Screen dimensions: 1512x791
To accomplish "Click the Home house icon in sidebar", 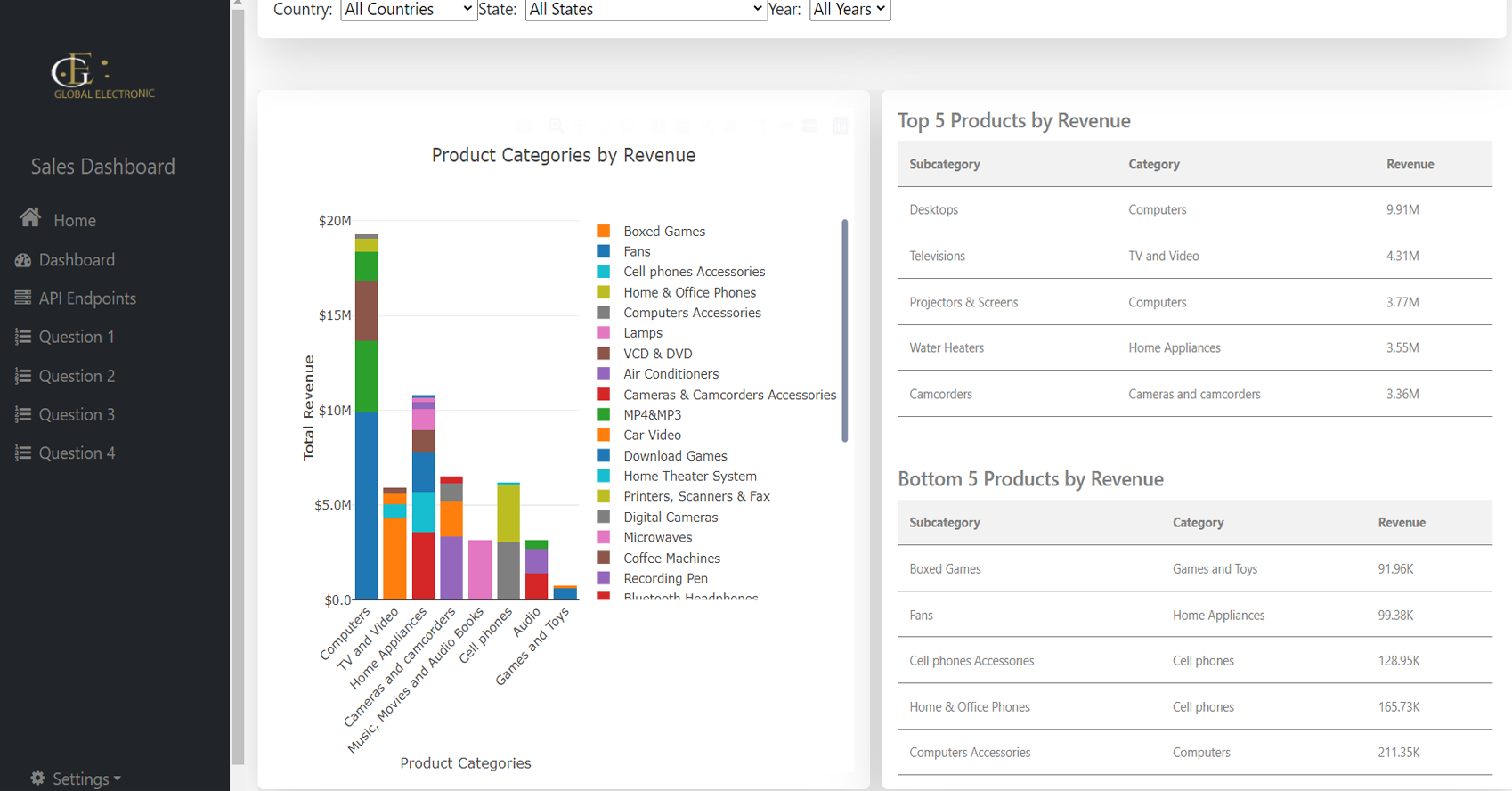I will pyautogui.click(x=30, y=218).
